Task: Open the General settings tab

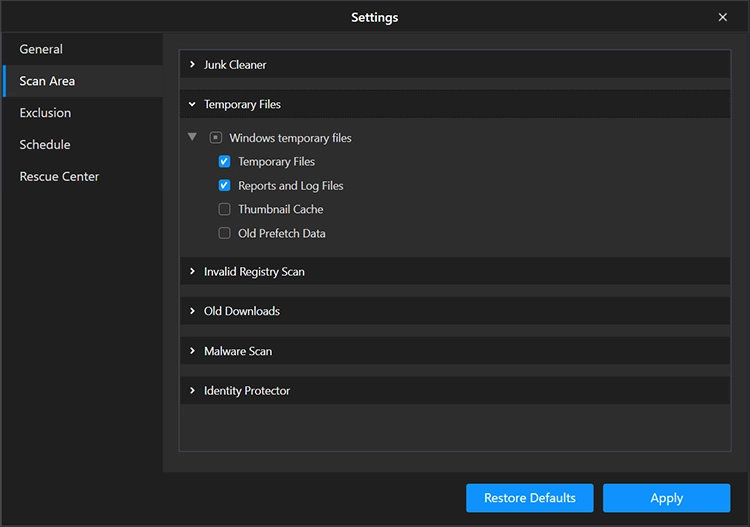Action: pos(41,49)
